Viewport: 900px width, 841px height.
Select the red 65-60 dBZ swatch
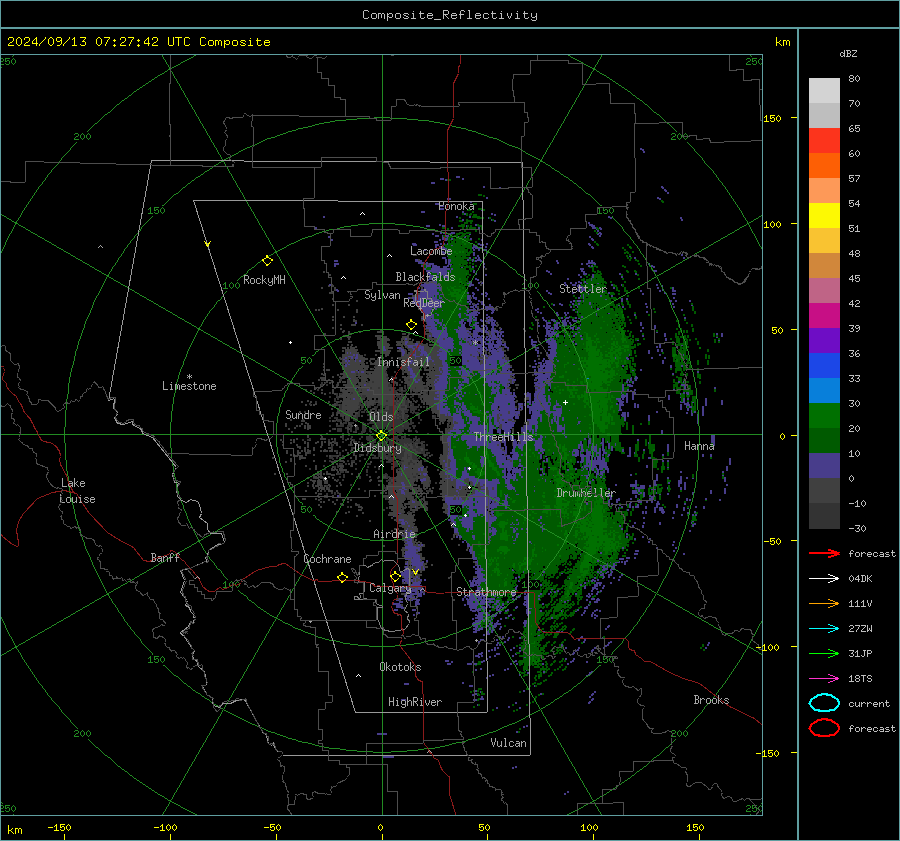(x=824, y=141)
